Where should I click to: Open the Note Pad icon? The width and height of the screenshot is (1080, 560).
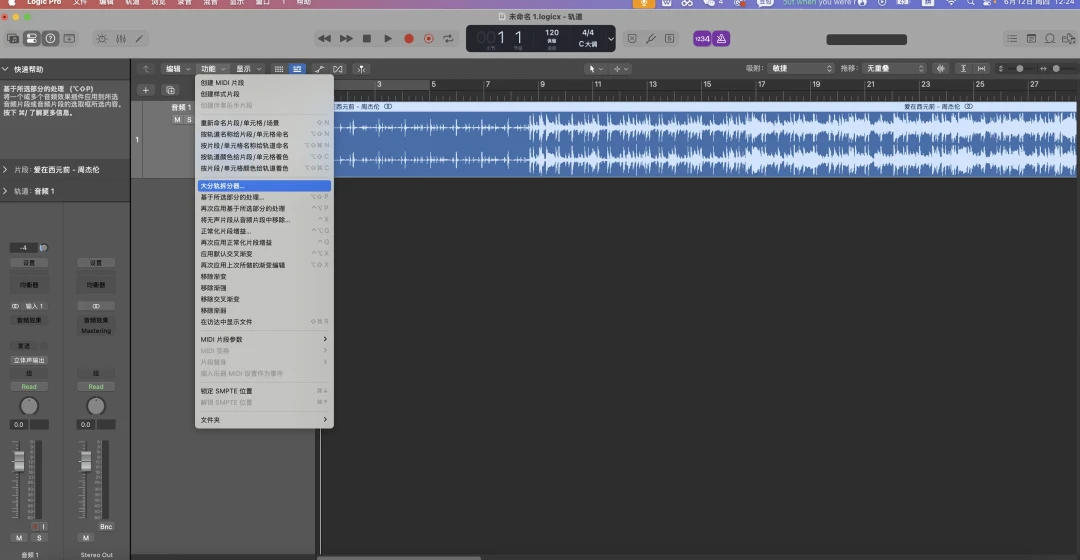pyautogui.click(x=1031, y=39)
